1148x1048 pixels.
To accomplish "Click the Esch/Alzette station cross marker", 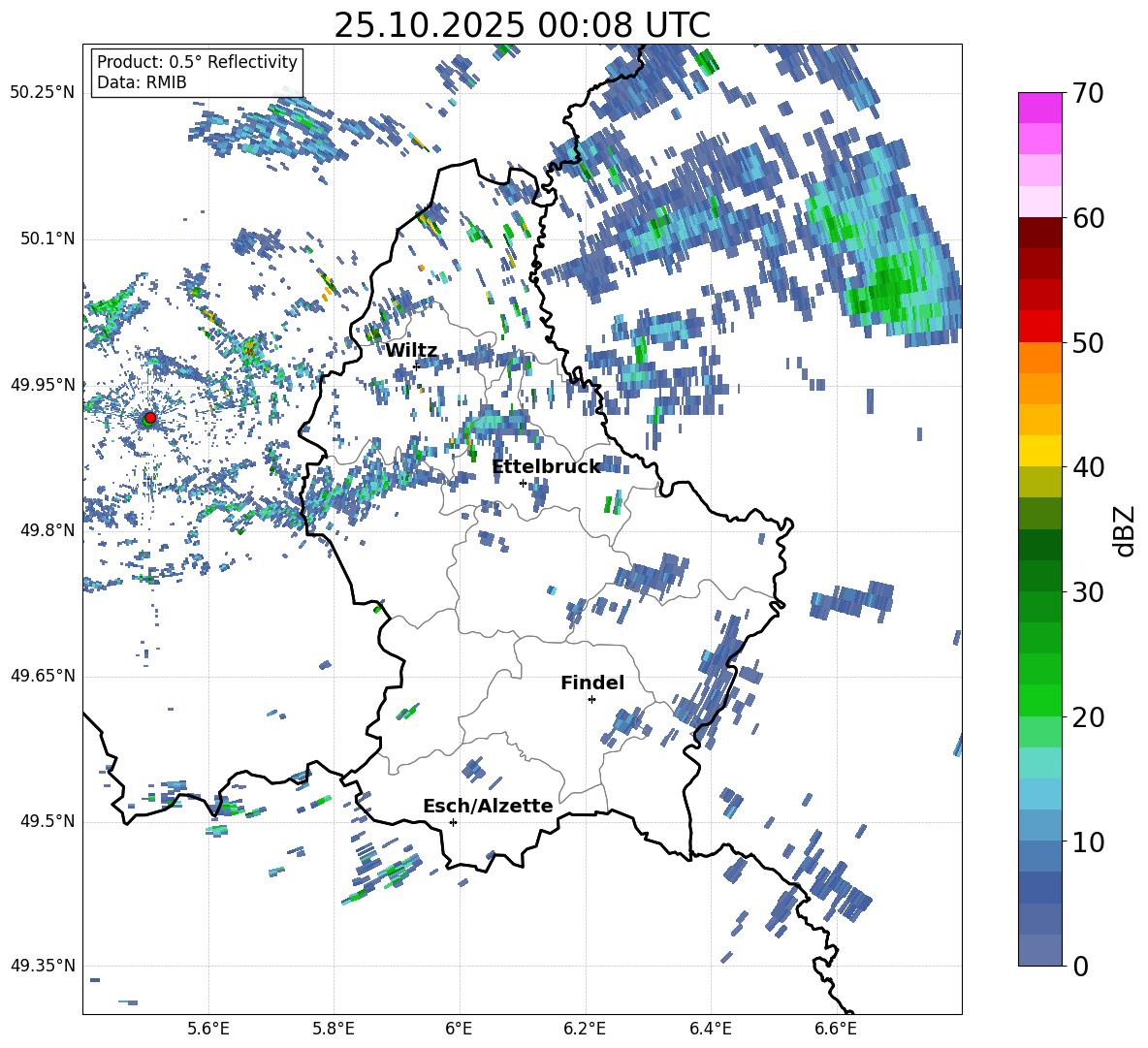I will click(x=453, y=822).
